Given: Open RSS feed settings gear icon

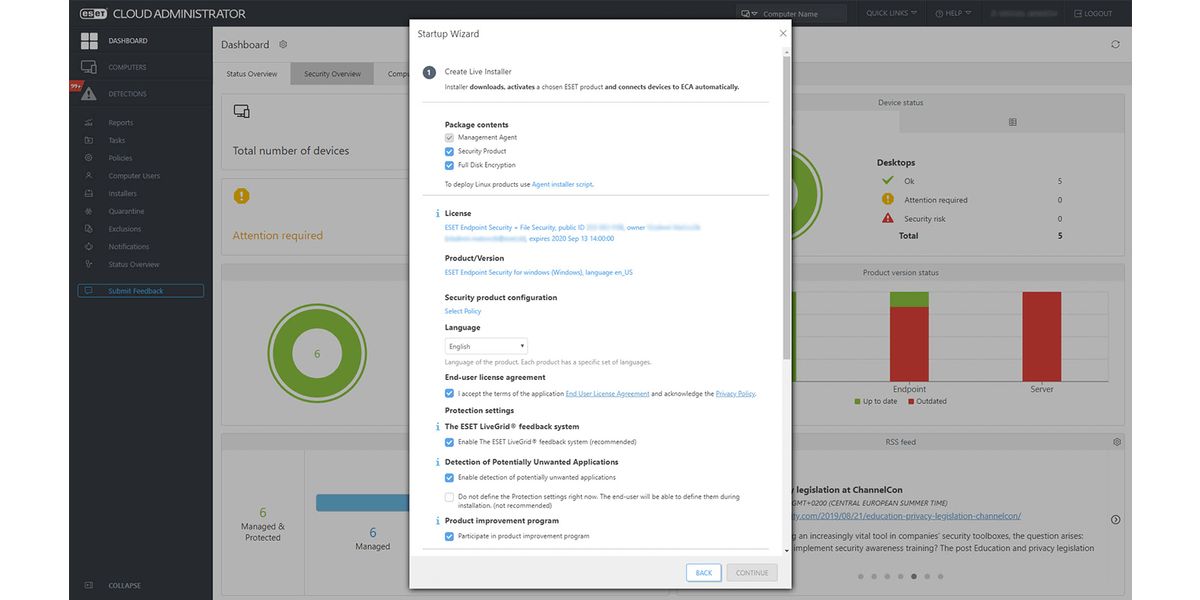Looking at the screenshot, I should (x=1117, y=442).
